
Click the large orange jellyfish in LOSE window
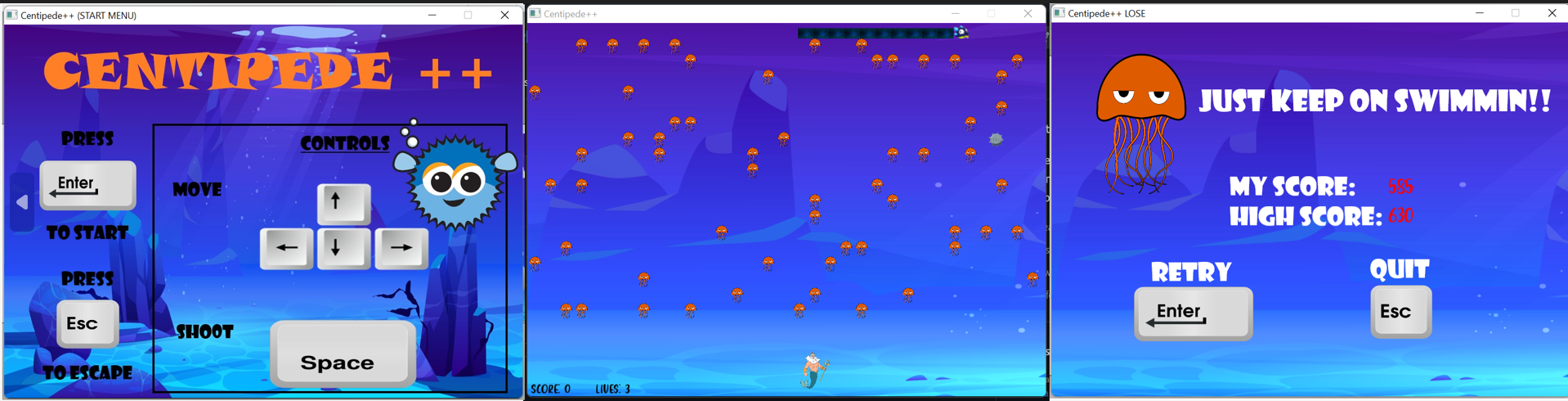tap(1140, 124)
